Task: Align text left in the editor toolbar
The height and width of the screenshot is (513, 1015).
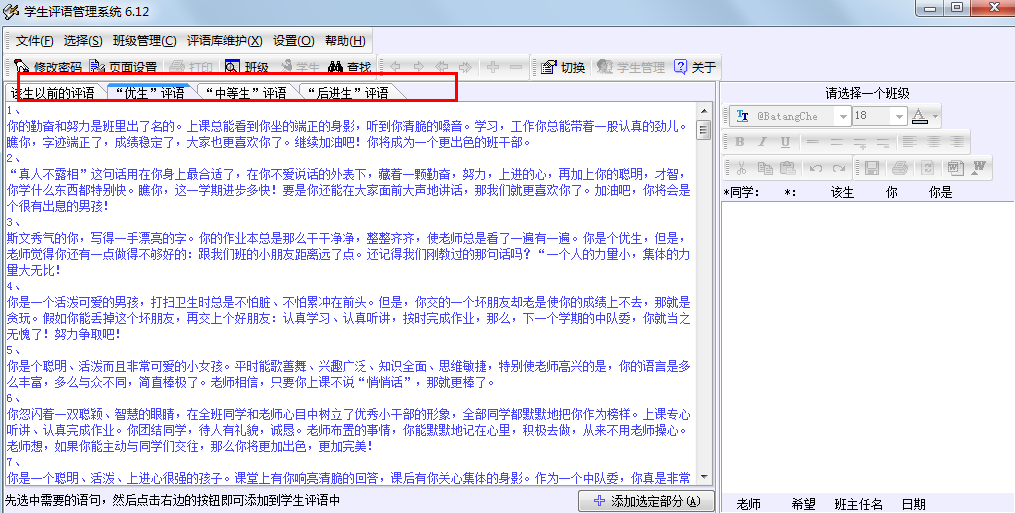Action: pyautogui.click(x=909, y=141)
